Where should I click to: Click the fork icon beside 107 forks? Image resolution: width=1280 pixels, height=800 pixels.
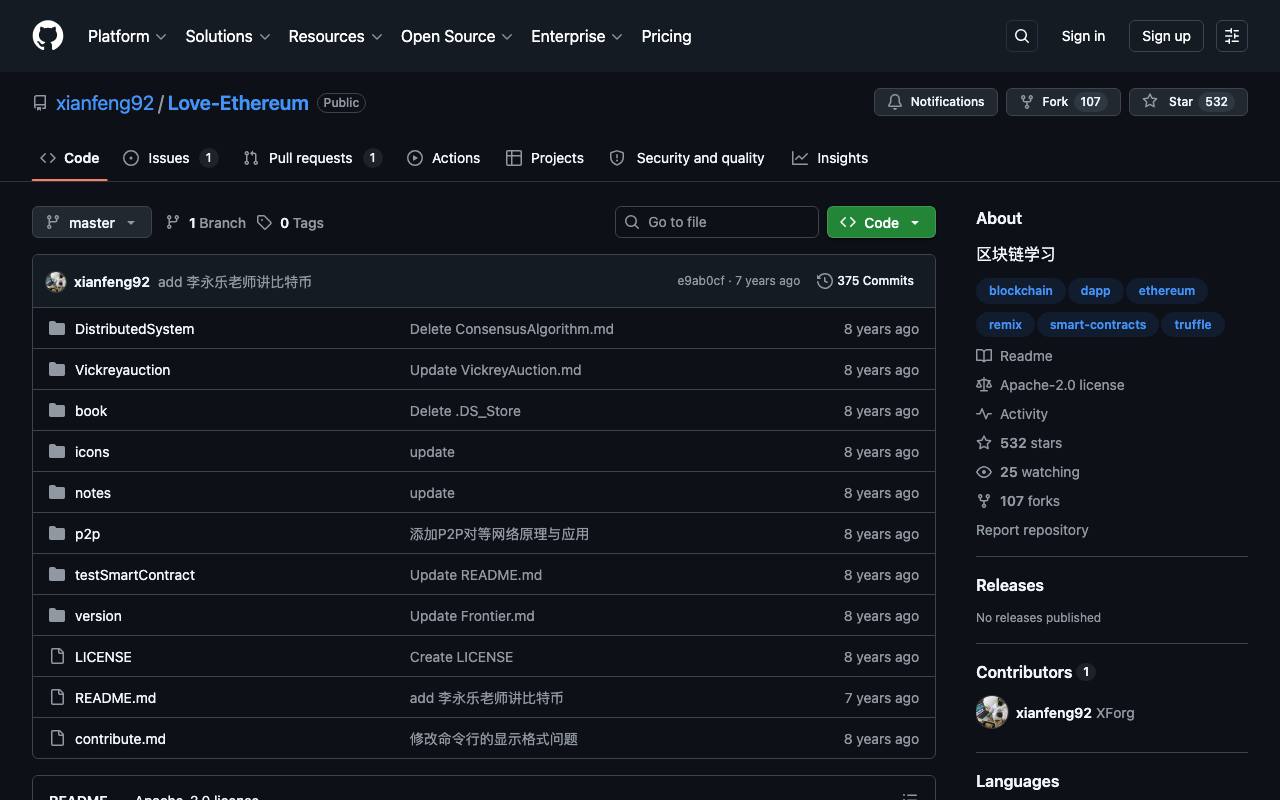click(x=984, y=501)
